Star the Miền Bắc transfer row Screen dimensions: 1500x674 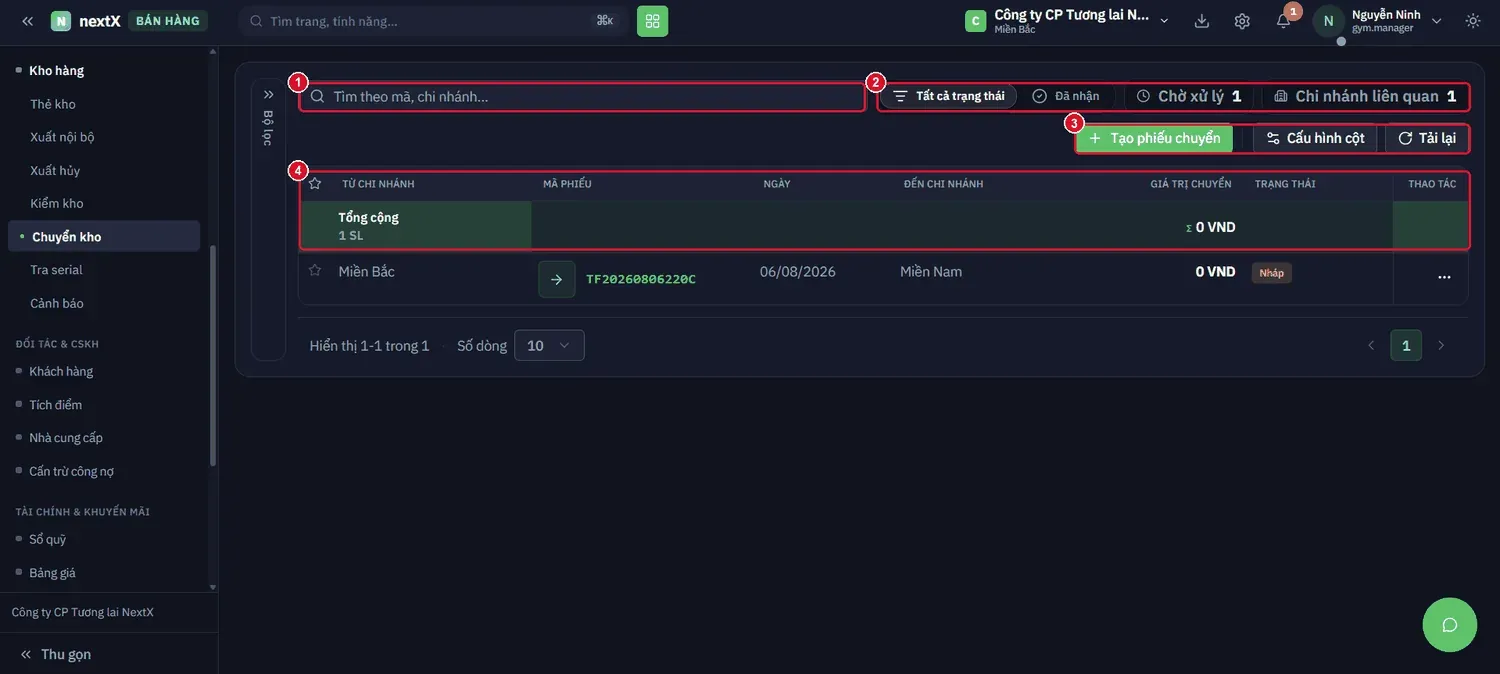pos(315,271)
